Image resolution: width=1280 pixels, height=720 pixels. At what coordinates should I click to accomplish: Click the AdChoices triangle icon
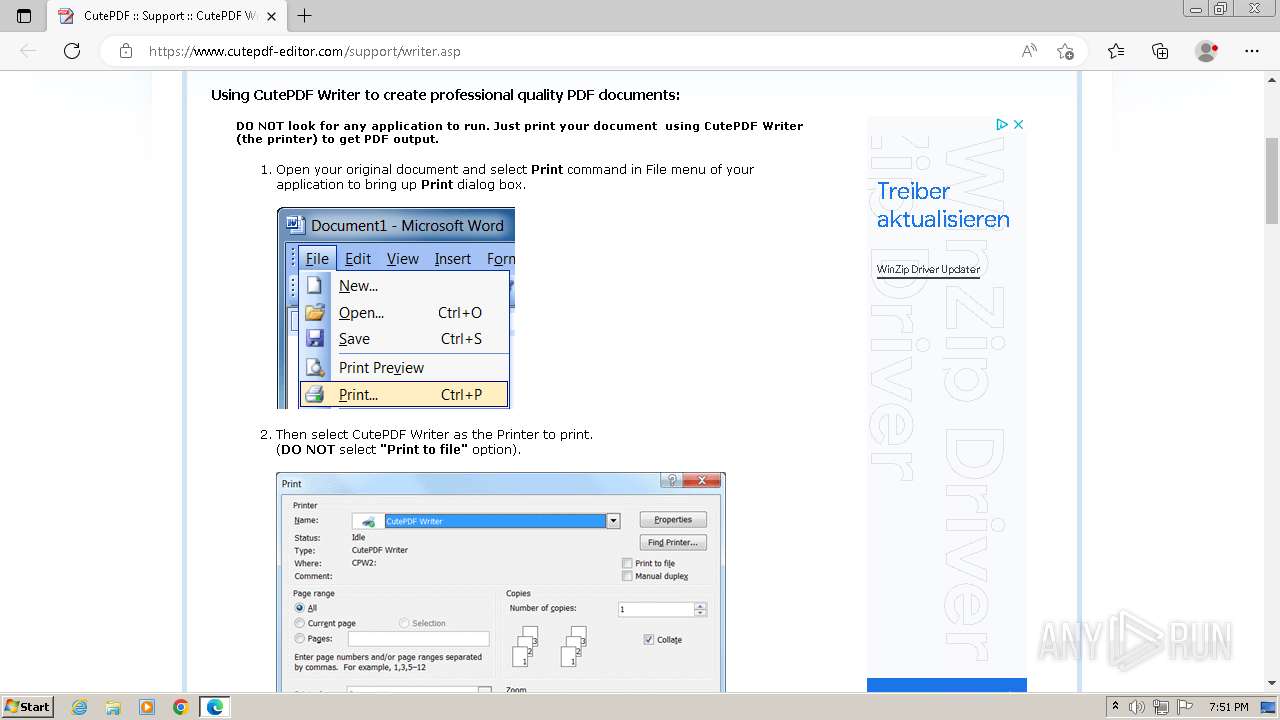1001,124
